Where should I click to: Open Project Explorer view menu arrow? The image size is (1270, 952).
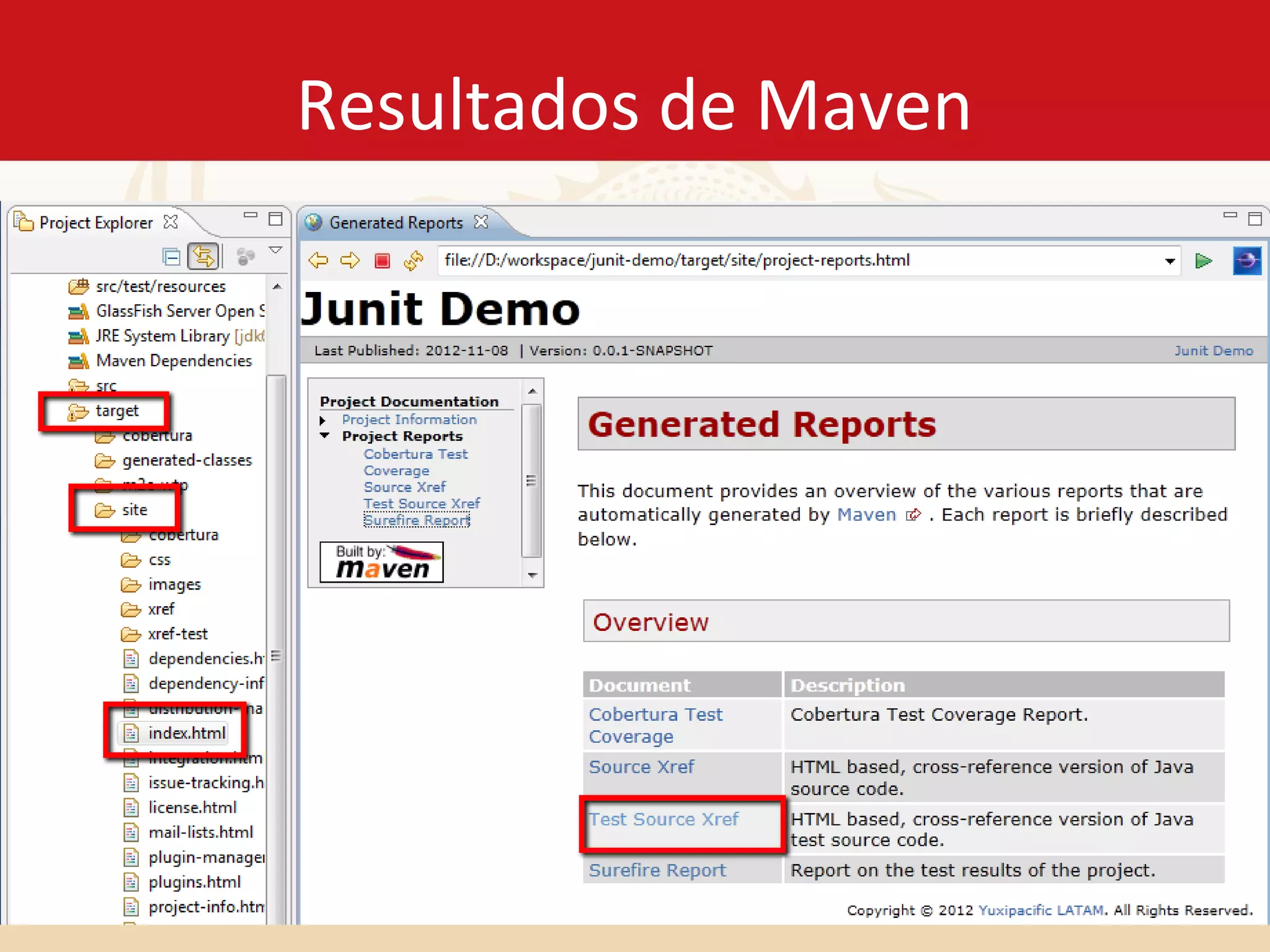[275, 250]
